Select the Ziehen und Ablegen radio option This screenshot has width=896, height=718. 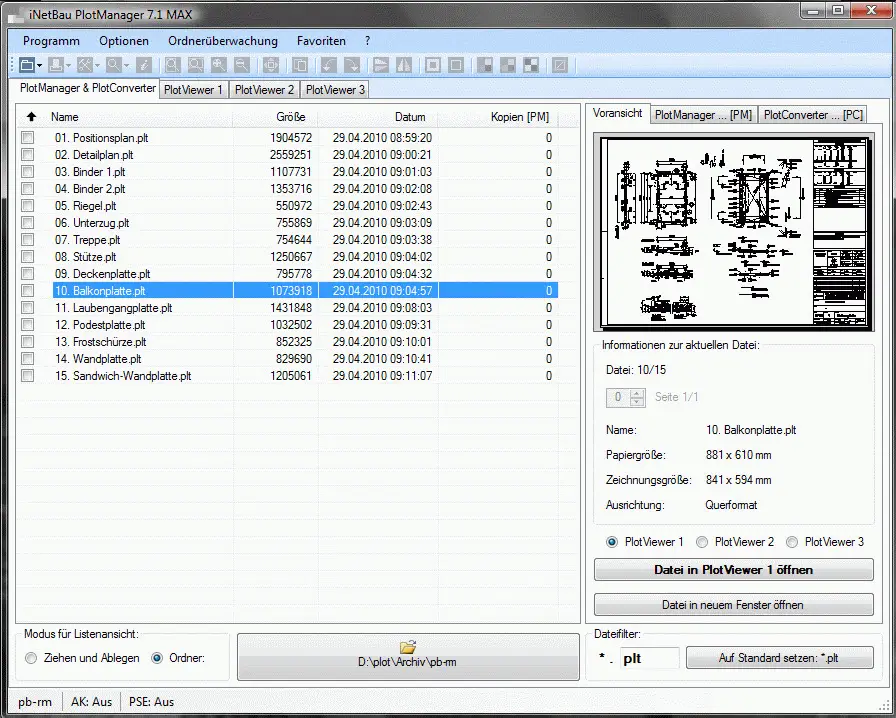pos(31,658)
